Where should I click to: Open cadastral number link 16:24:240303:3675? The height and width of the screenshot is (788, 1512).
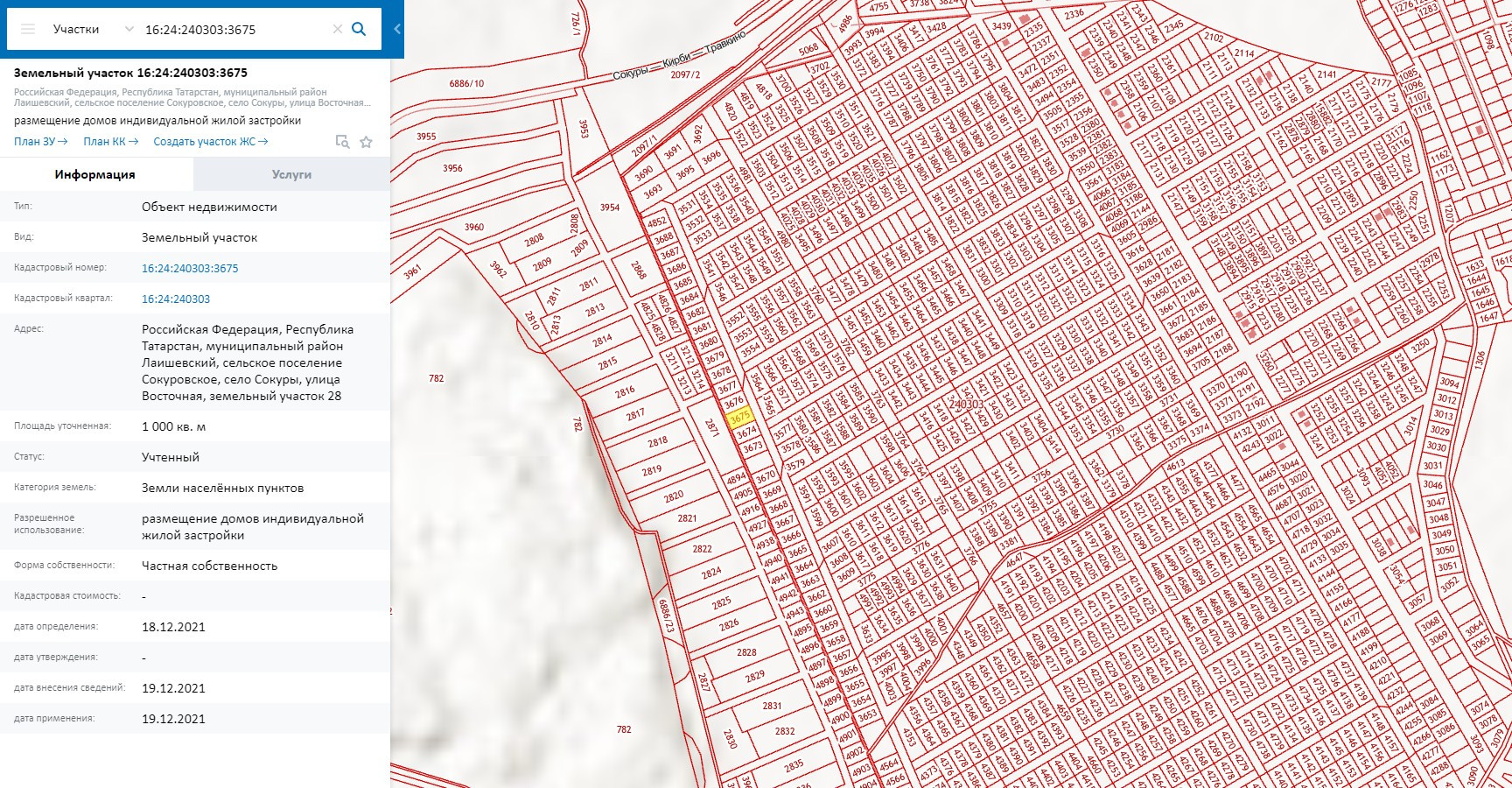coord(190,268)
